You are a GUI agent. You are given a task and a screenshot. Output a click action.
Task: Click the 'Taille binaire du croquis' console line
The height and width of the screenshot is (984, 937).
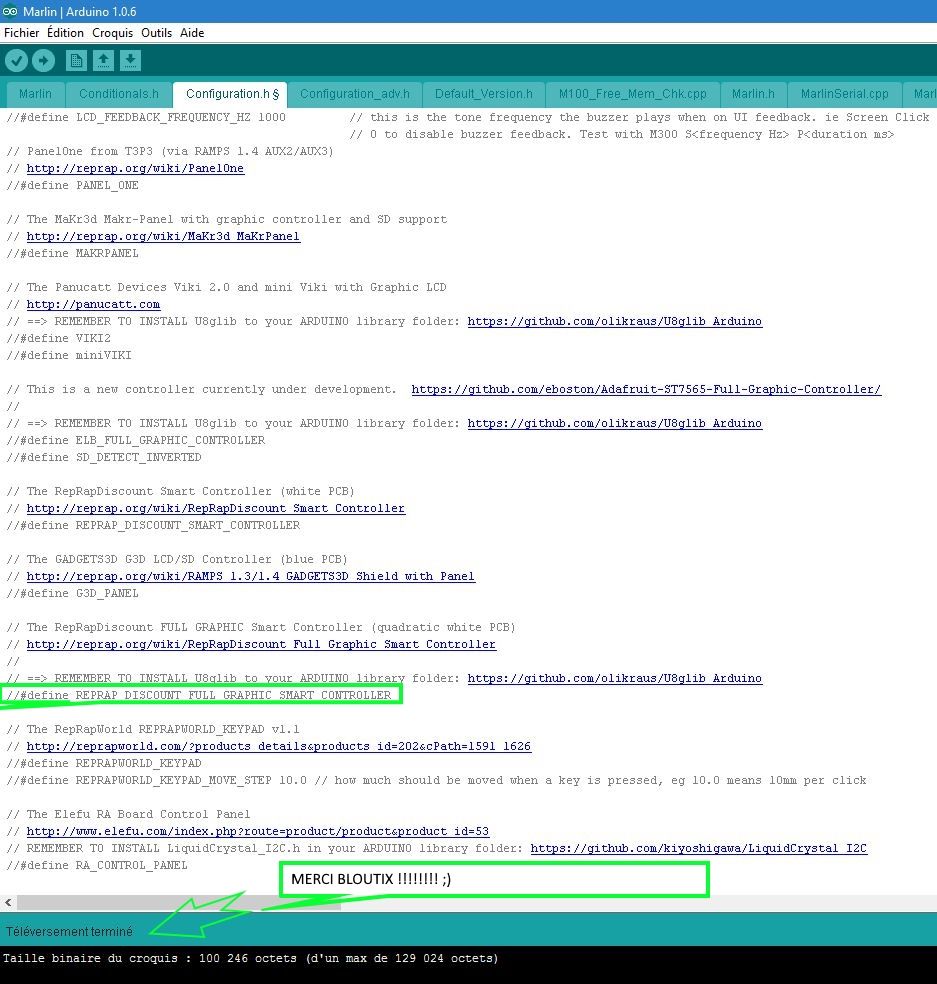250,959
